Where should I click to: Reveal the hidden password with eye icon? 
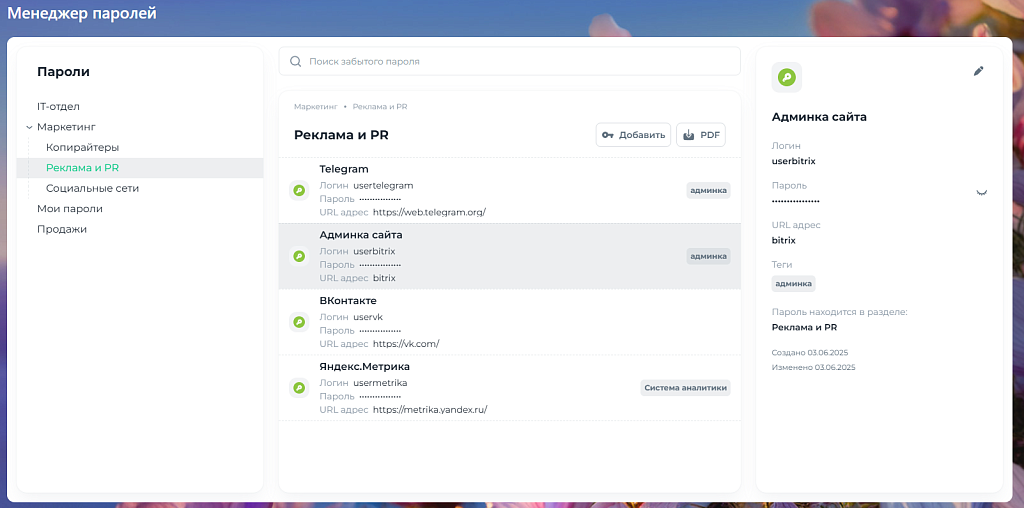tap(981, 192)
